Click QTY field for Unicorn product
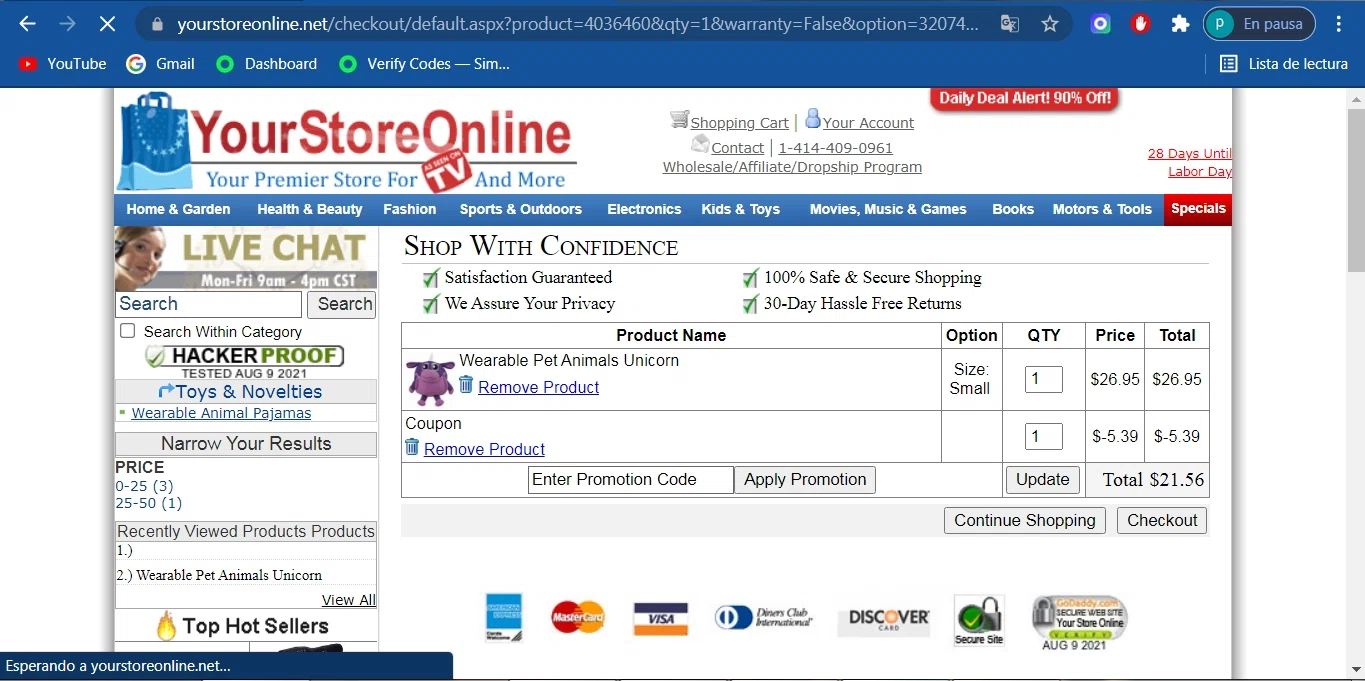The width and height of the screenshot is (1365, 681). 1043,379
